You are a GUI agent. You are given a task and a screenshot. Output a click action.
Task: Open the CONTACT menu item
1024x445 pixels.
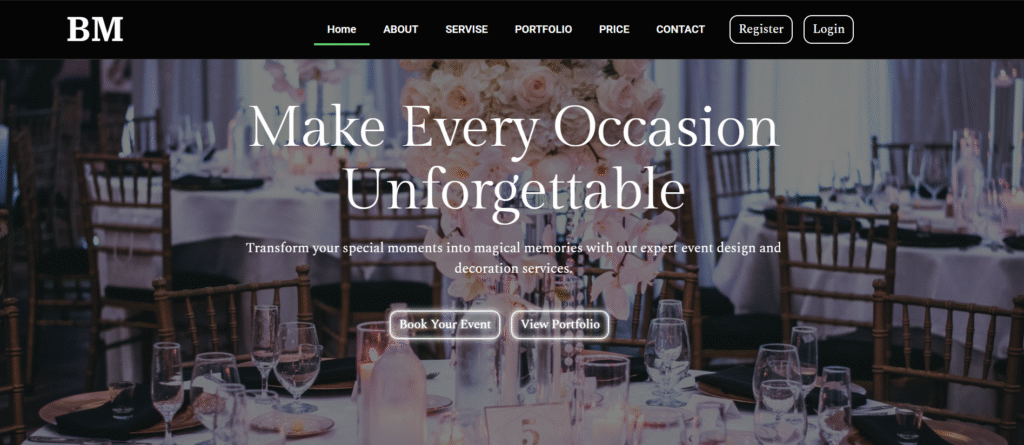[680, 29]
